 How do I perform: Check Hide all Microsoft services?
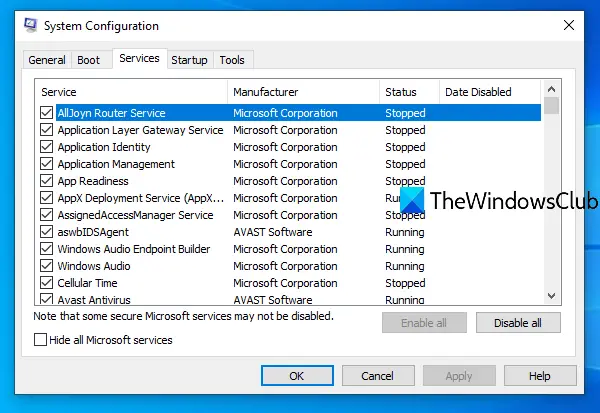[x=40, y=340]
